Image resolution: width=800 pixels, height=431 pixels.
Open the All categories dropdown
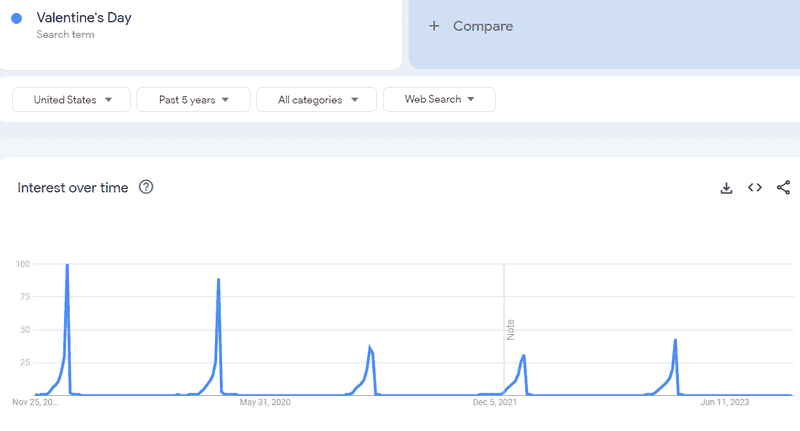click(316, 99)
